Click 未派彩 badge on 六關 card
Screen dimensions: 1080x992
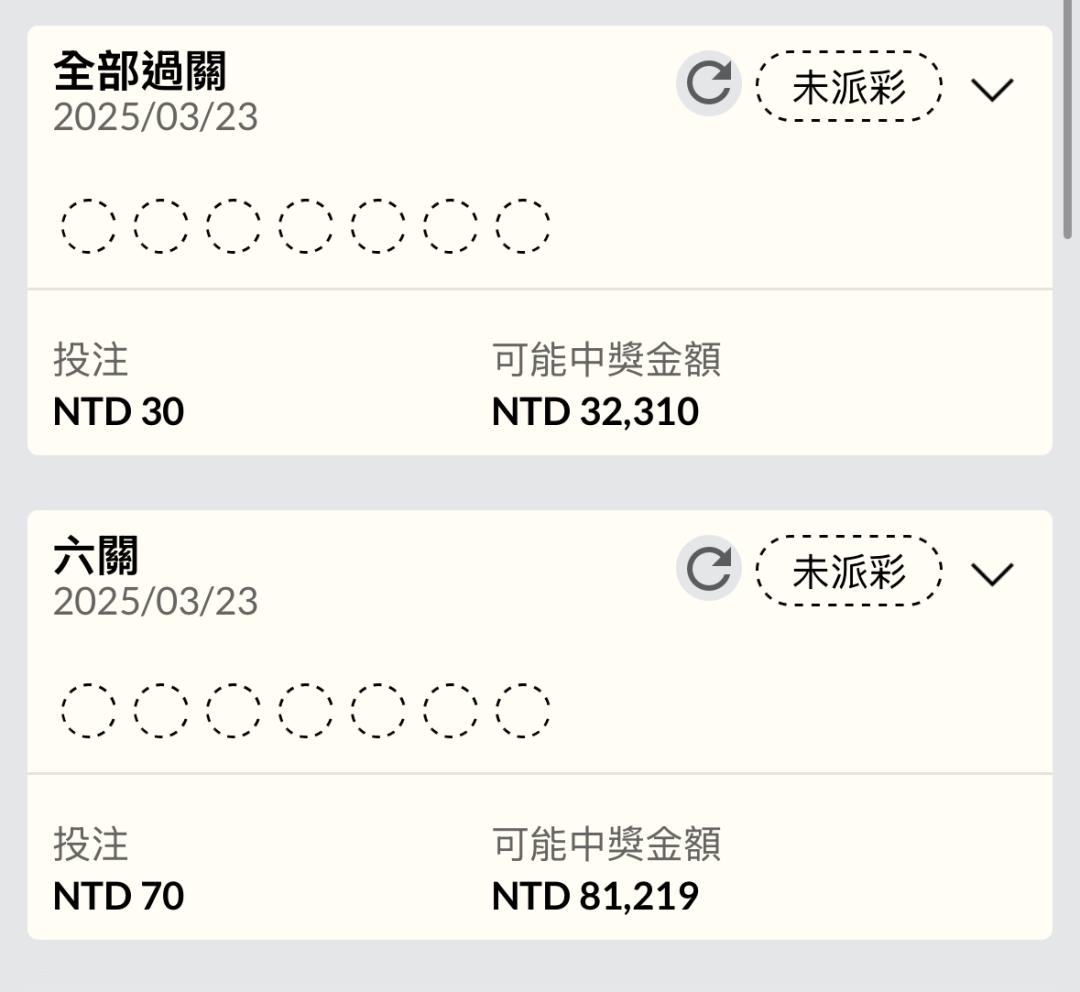(x=849, y=571)
